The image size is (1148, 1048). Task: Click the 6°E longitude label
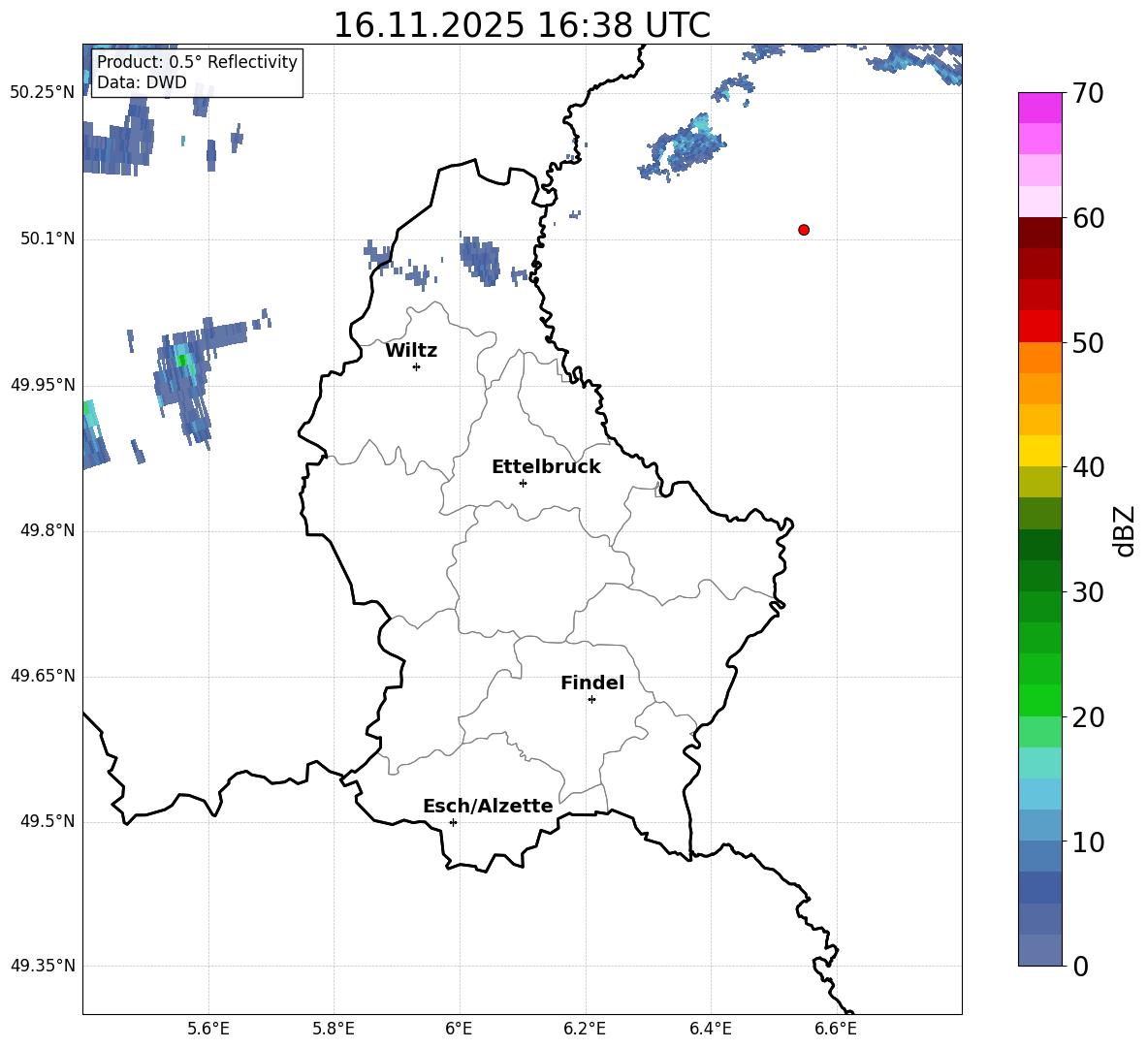click(459, 1029)
